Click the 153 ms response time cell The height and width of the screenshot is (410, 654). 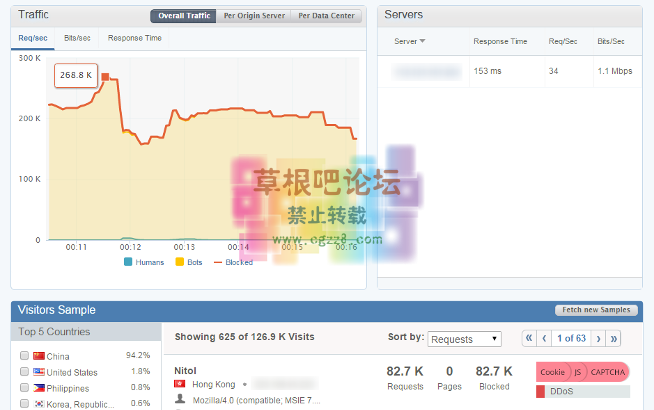pyautogui.click(x=487, y=71)
